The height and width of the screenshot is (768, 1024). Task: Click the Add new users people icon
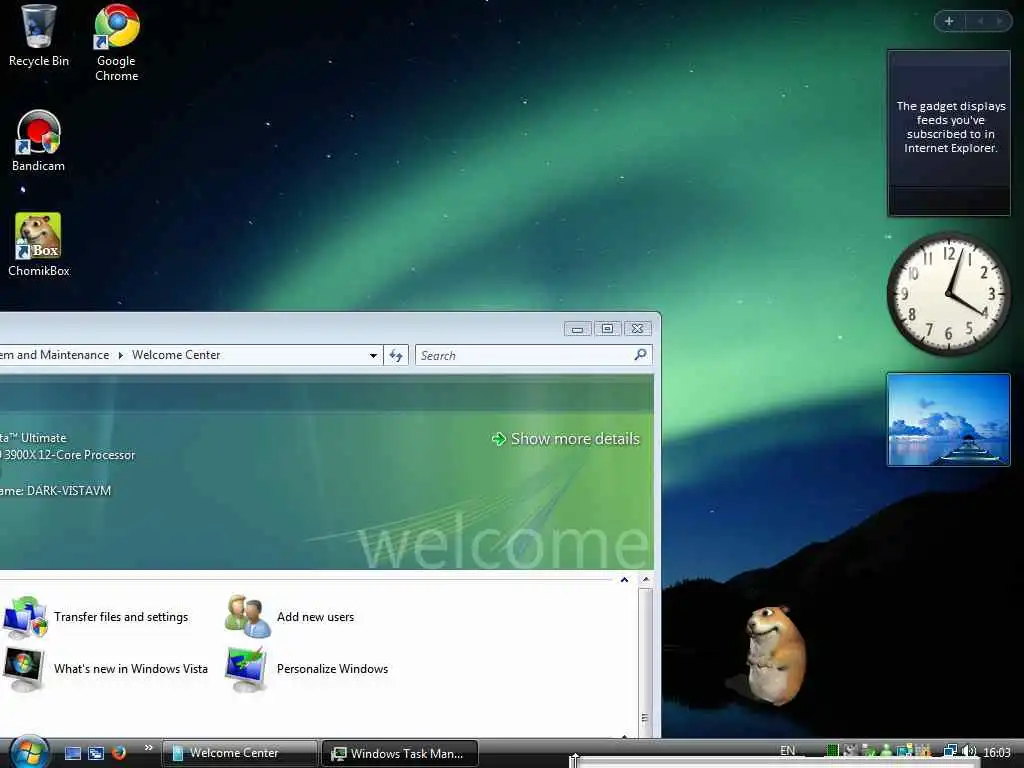247,616
